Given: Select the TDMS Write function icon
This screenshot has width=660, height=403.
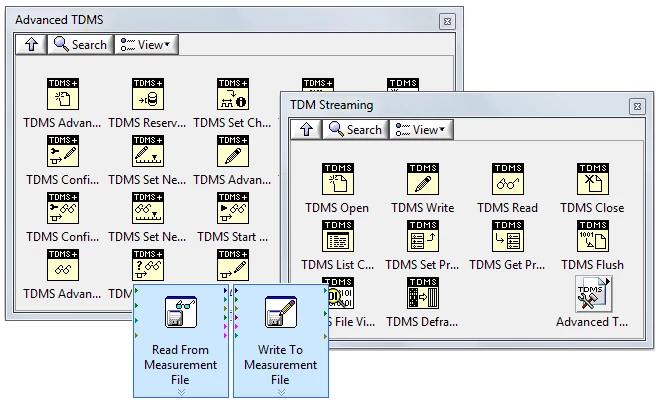Looking at the screenshot, I should coord(422,180).
